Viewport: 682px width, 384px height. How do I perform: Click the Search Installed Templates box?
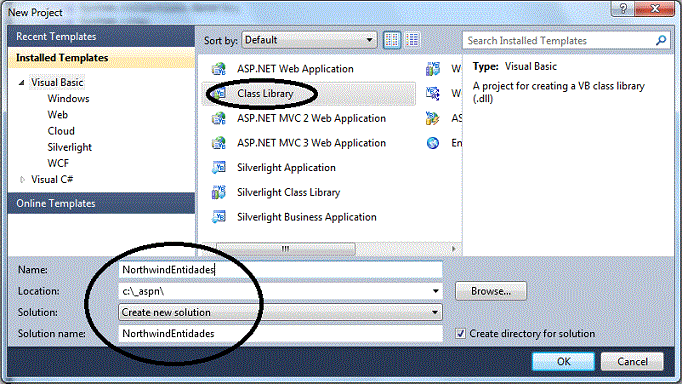coord(565,40)
